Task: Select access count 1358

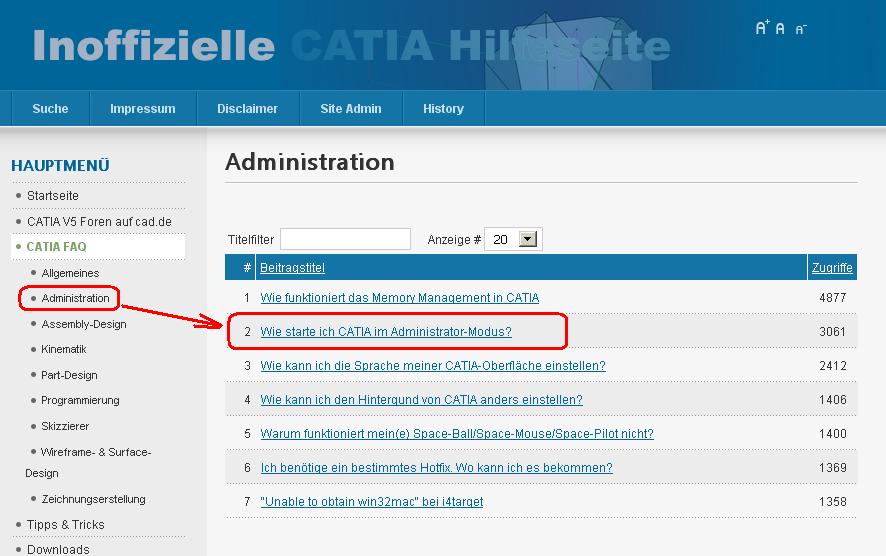Action: (x=832, y=502)
